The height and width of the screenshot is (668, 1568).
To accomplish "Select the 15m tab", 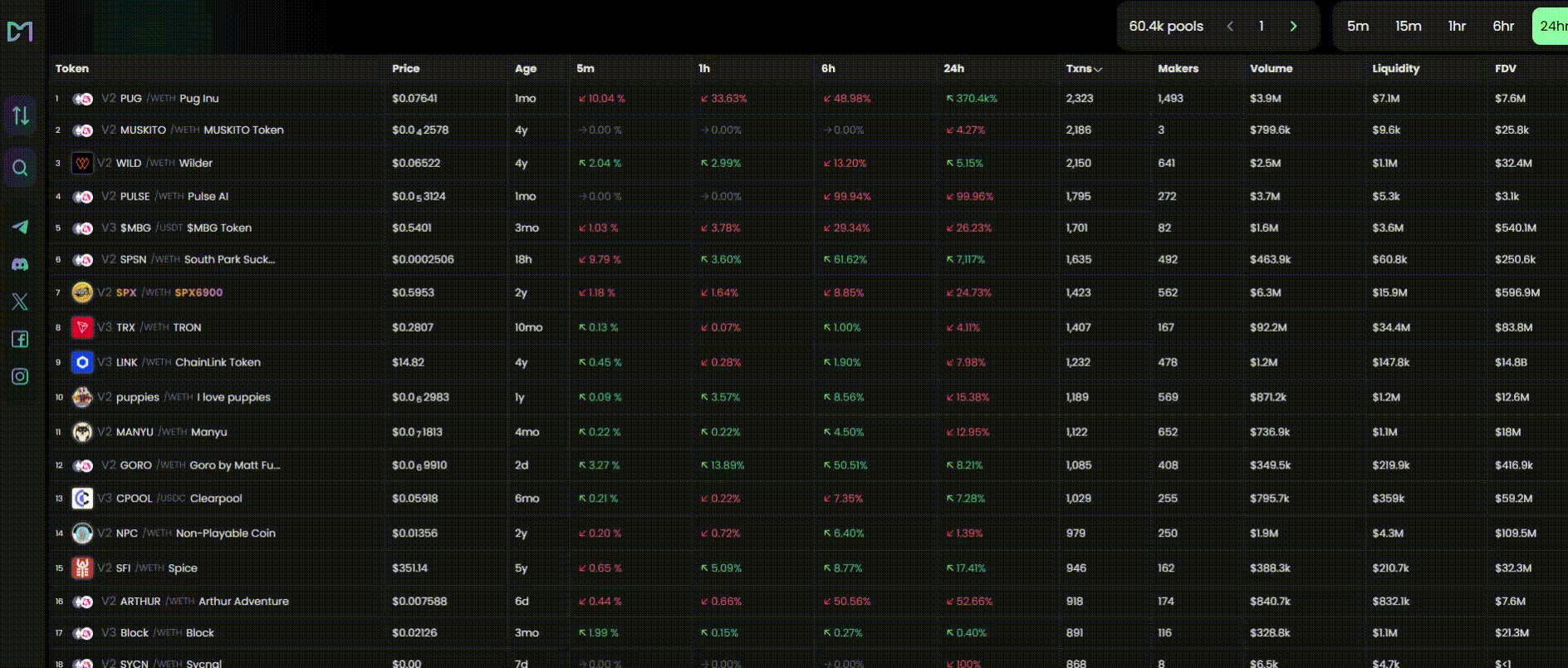I will 1408,26.
